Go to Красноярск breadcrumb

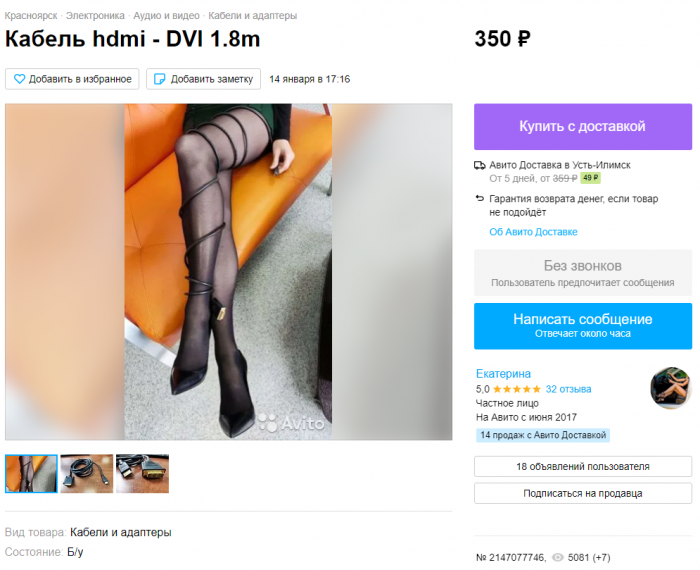[31, 16]
